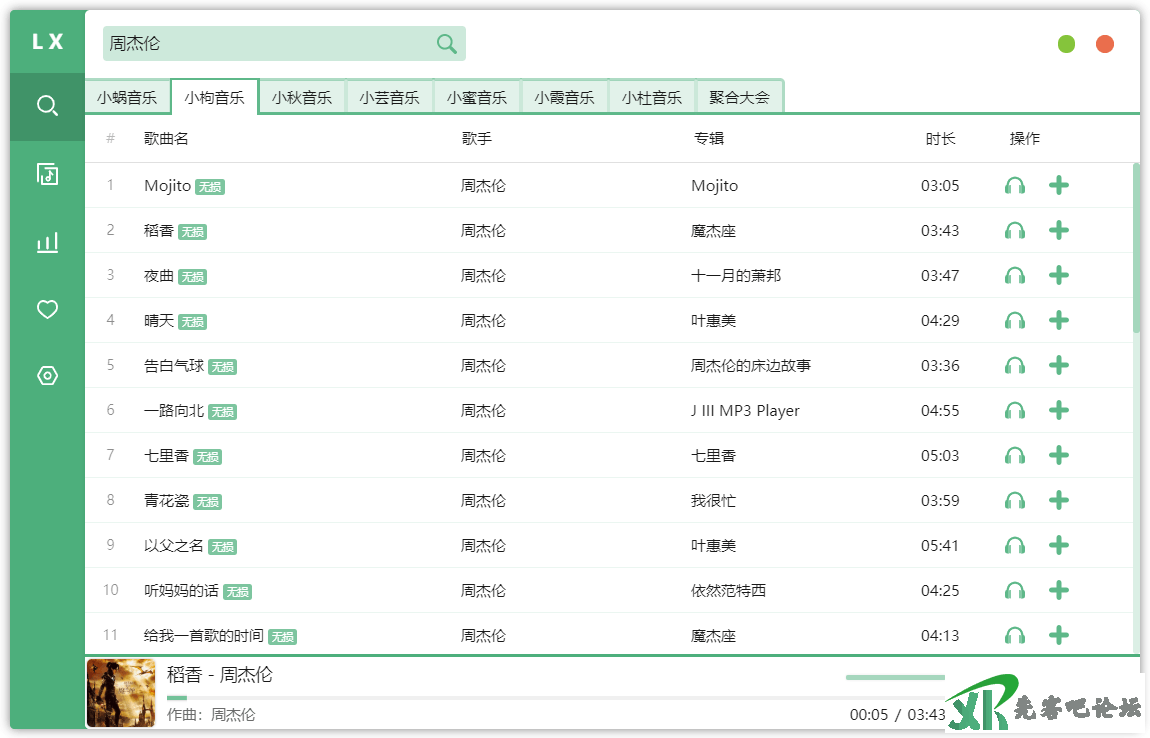Click the playback progress bar
Viewport: 1150px width, 738px height.
click(x=500, y=697)
